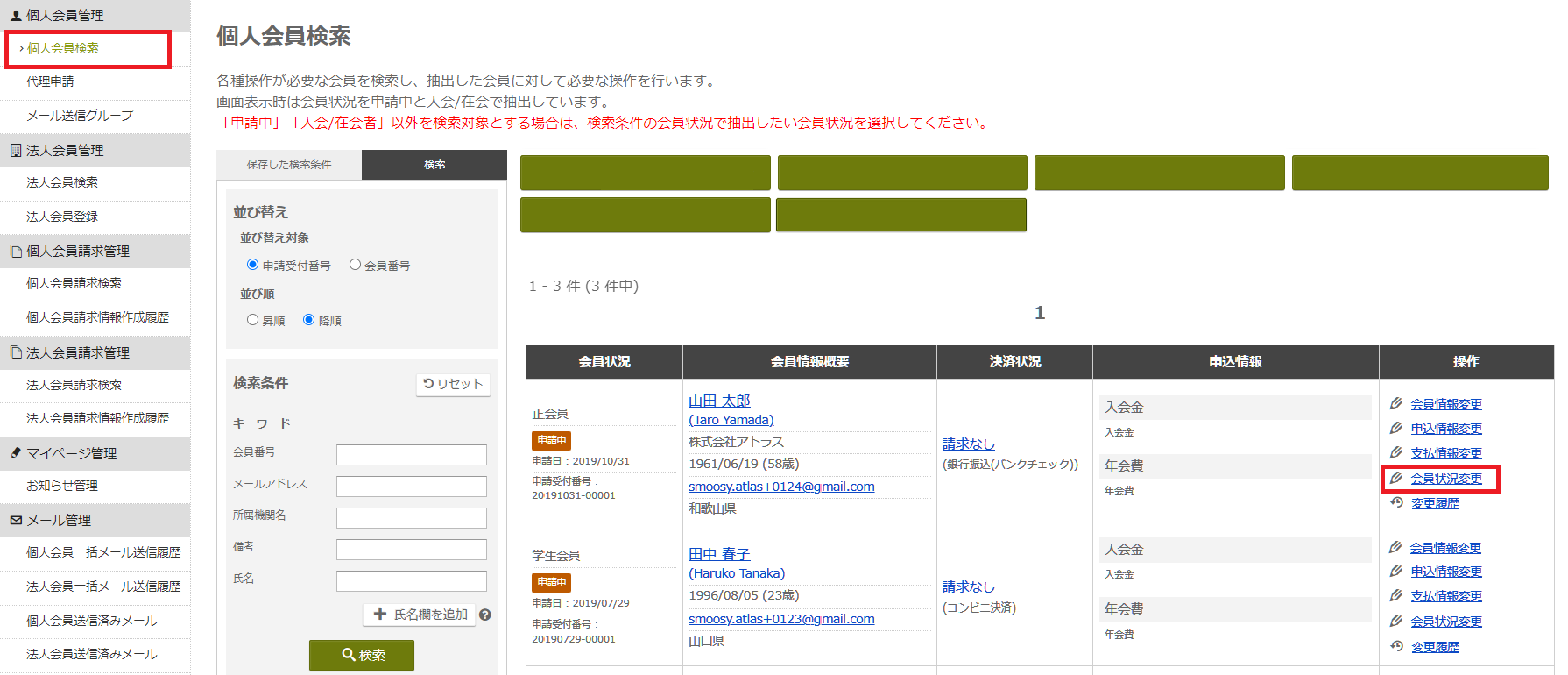Click pencil icon for 山田 太郎 会員状況変更
Image resolution: width=1568 pixels, height=675 pixels.
pos(1396,478)
